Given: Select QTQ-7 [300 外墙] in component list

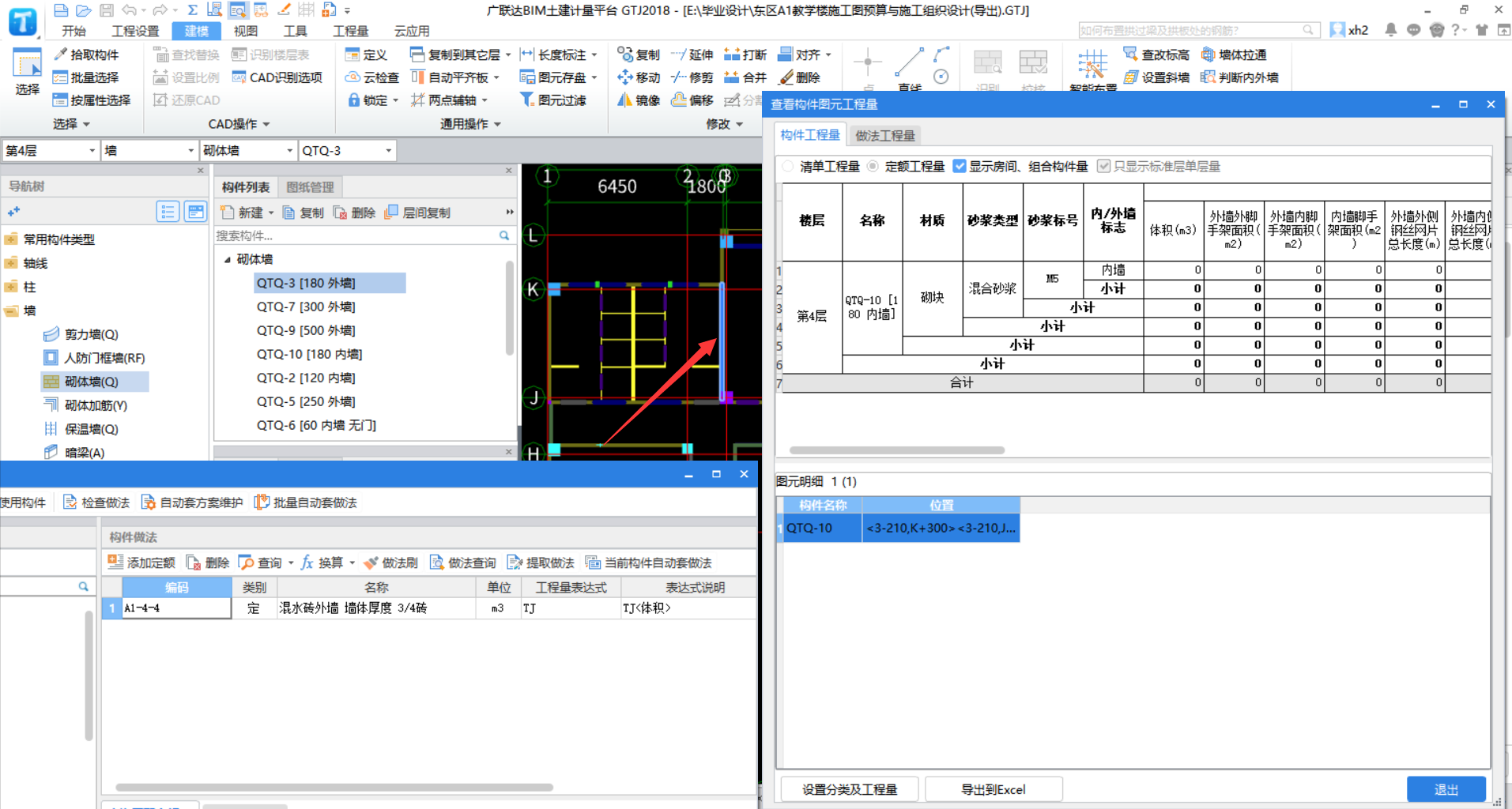Looking at the screenshot, I should [306, 307].
